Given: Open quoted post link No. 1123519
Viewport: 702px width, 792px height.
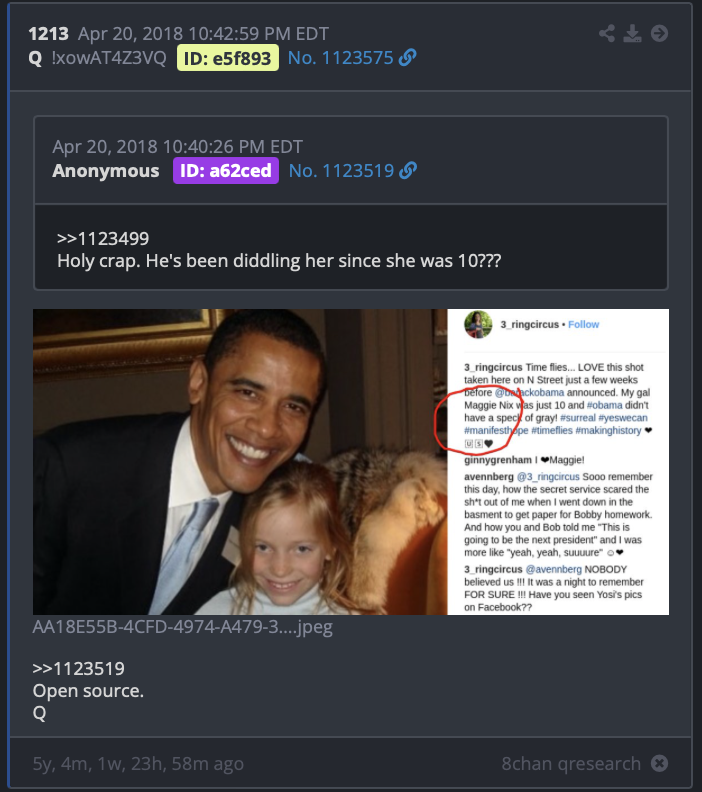Looking at the screenshot, I should click(x=341, y=171).
